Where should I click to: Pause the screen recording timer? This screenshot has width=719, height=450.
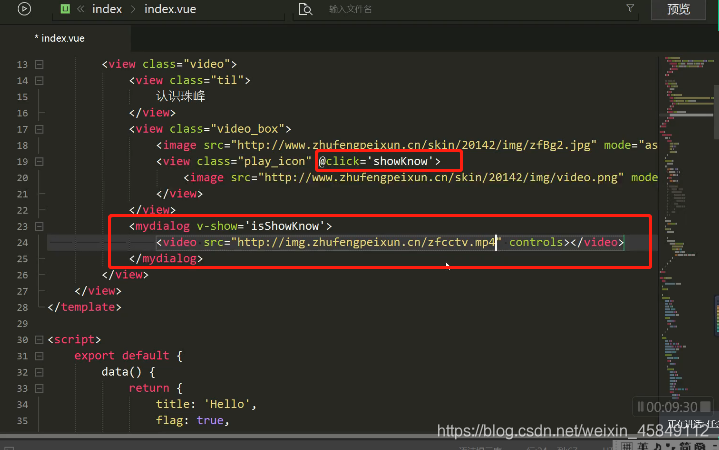641,407
